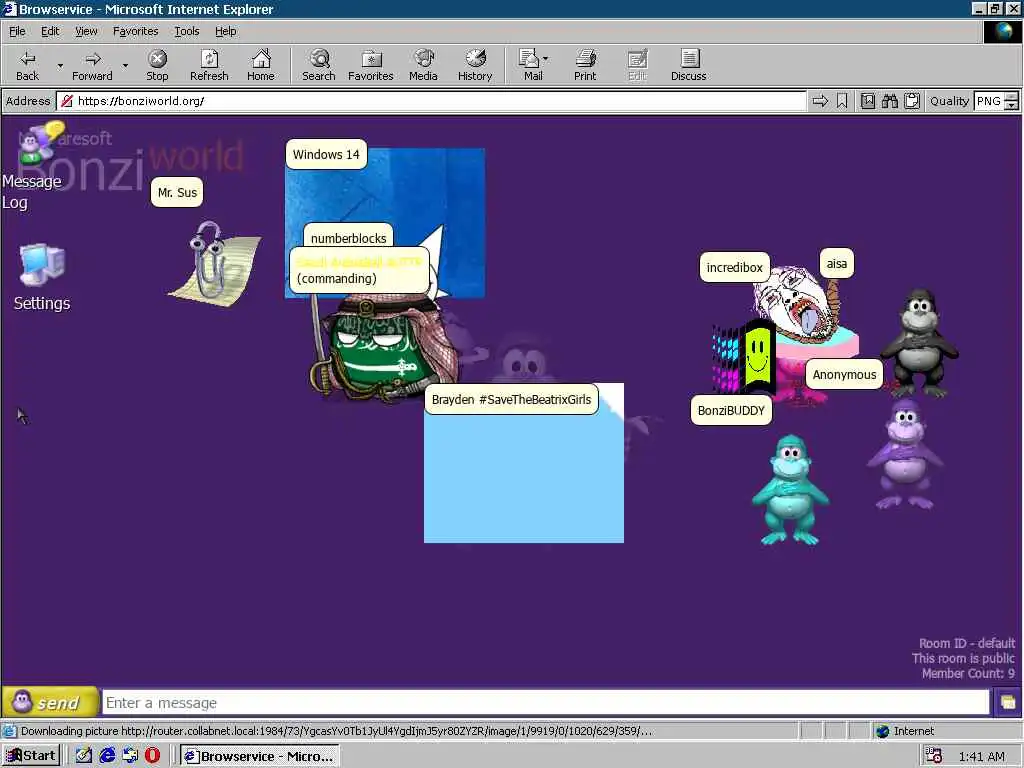Open the Help menu

(225, 31)
